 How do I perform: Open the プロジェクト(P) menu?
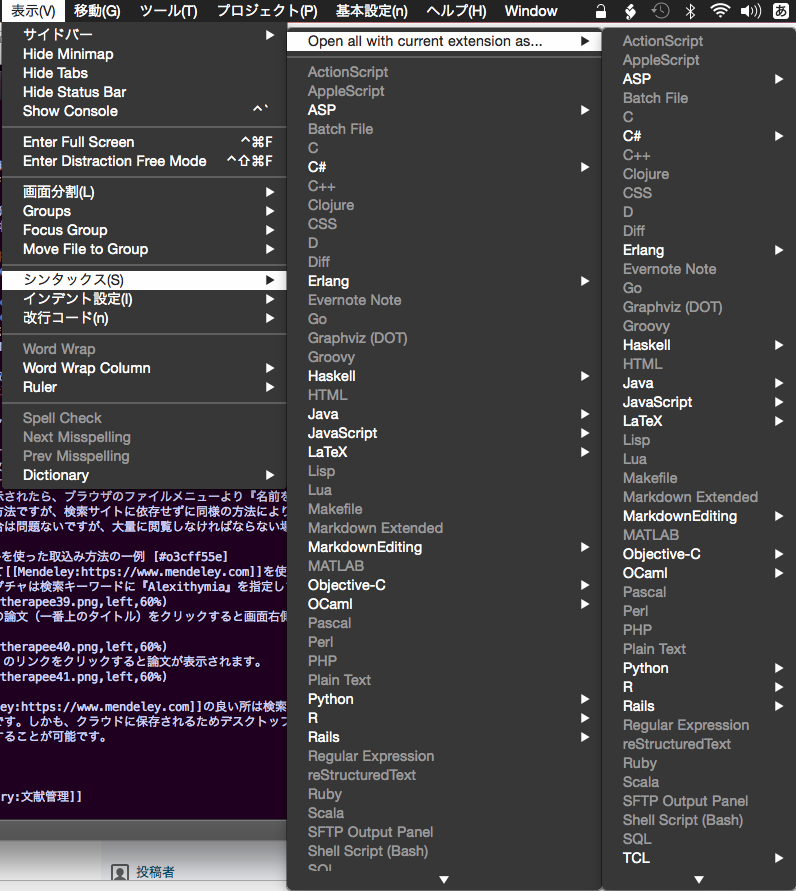tap(267, 11)
